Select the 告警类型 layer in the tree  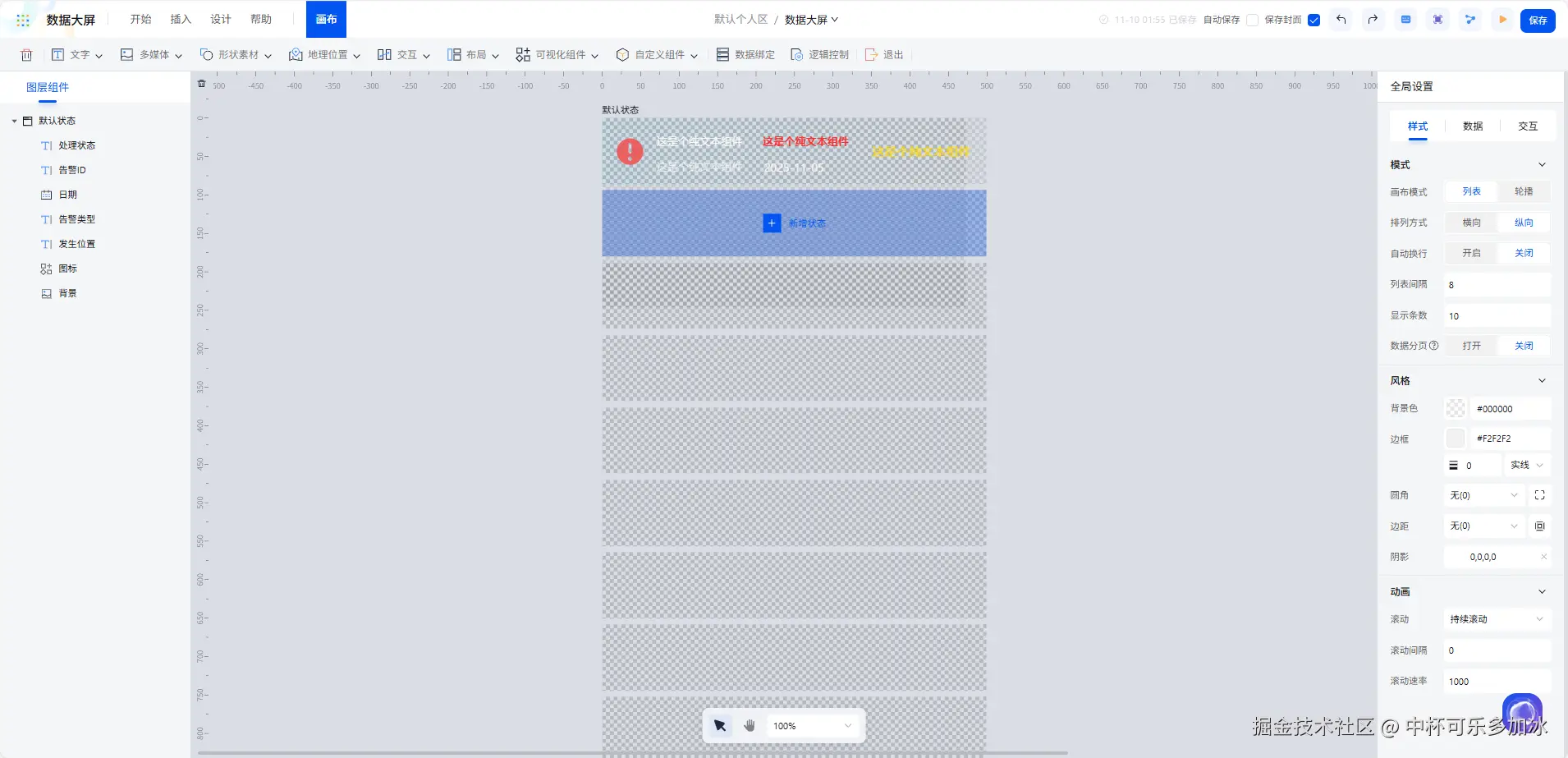click(76, 219)
